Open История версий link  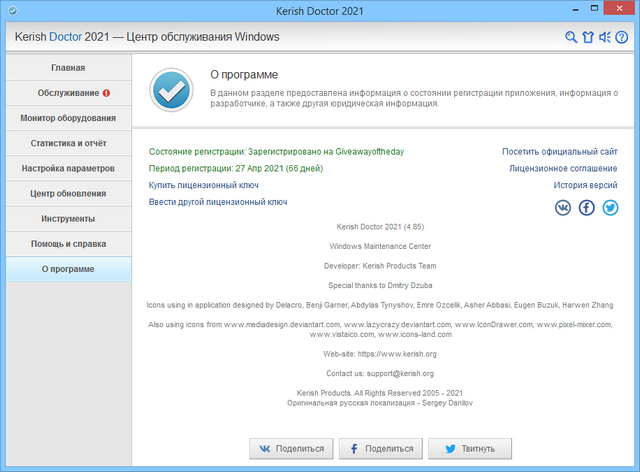pyautogui.click(x=585, y=185)
